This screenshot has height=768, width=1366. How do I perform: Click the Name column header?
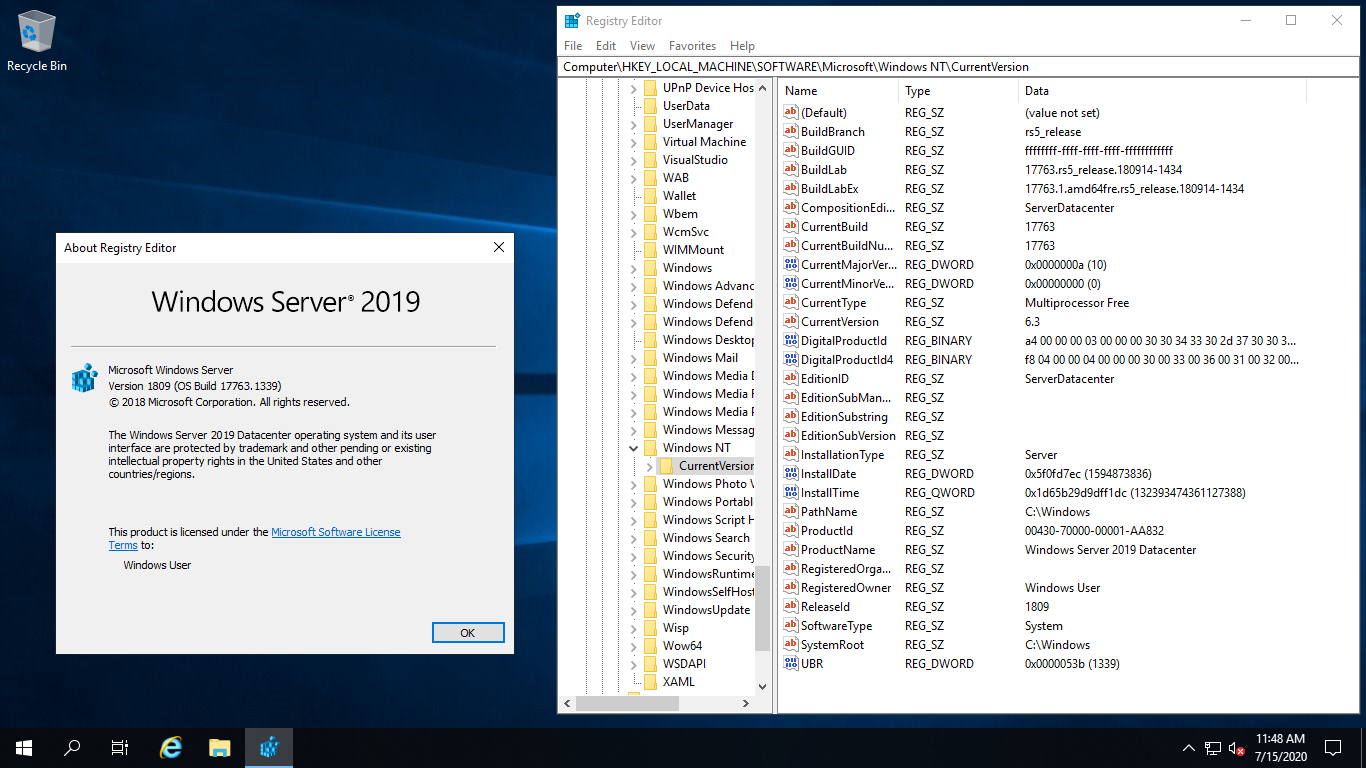pyautogui.click(x=839, y=91)
